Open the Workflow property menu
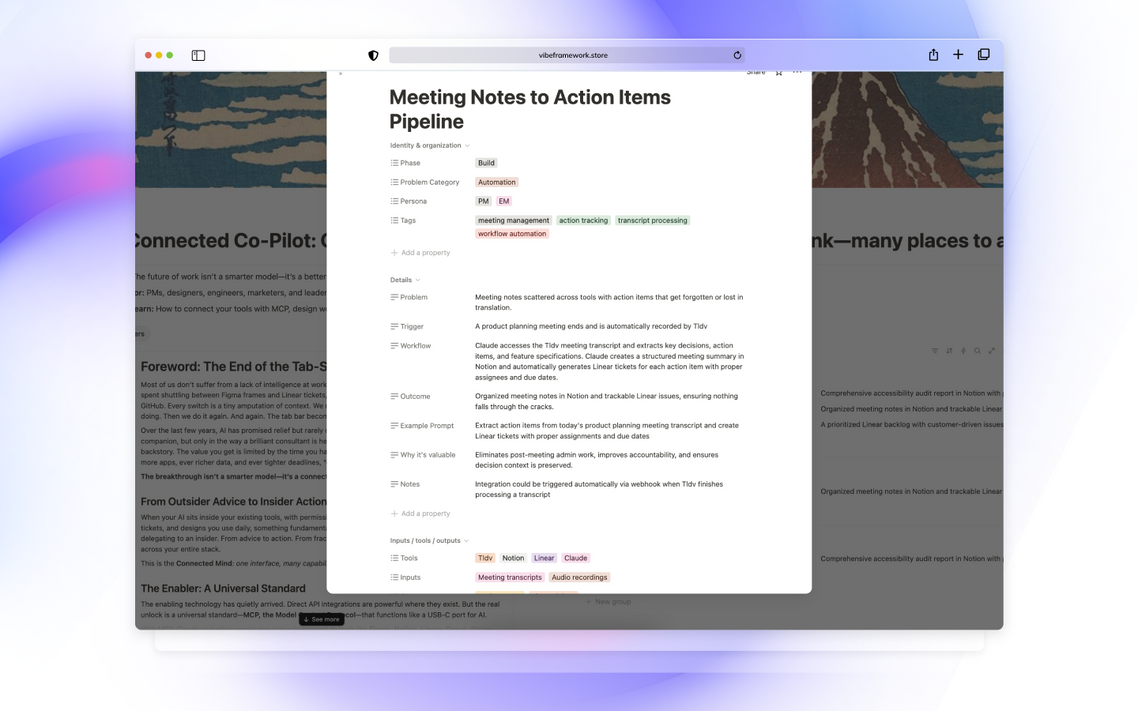The height and width of the screenshot is (711, 1138). tap(411, 346)
